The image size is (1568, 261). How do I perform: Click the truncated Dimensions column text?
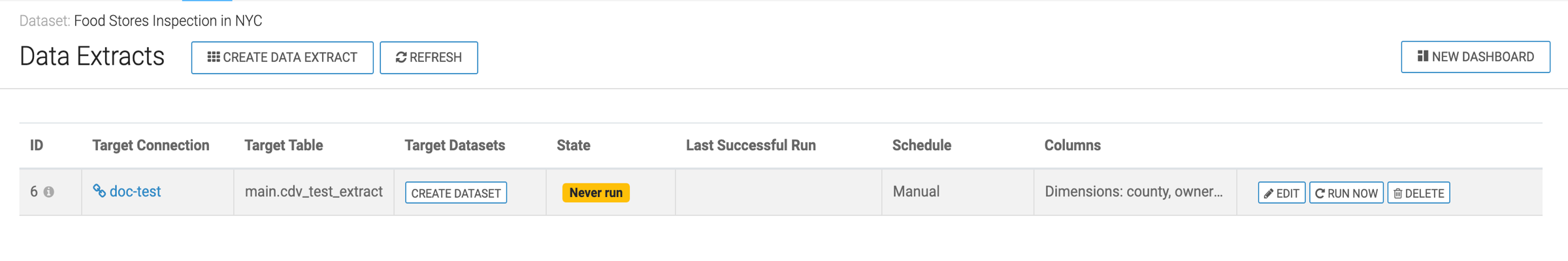coord(1134,192)
